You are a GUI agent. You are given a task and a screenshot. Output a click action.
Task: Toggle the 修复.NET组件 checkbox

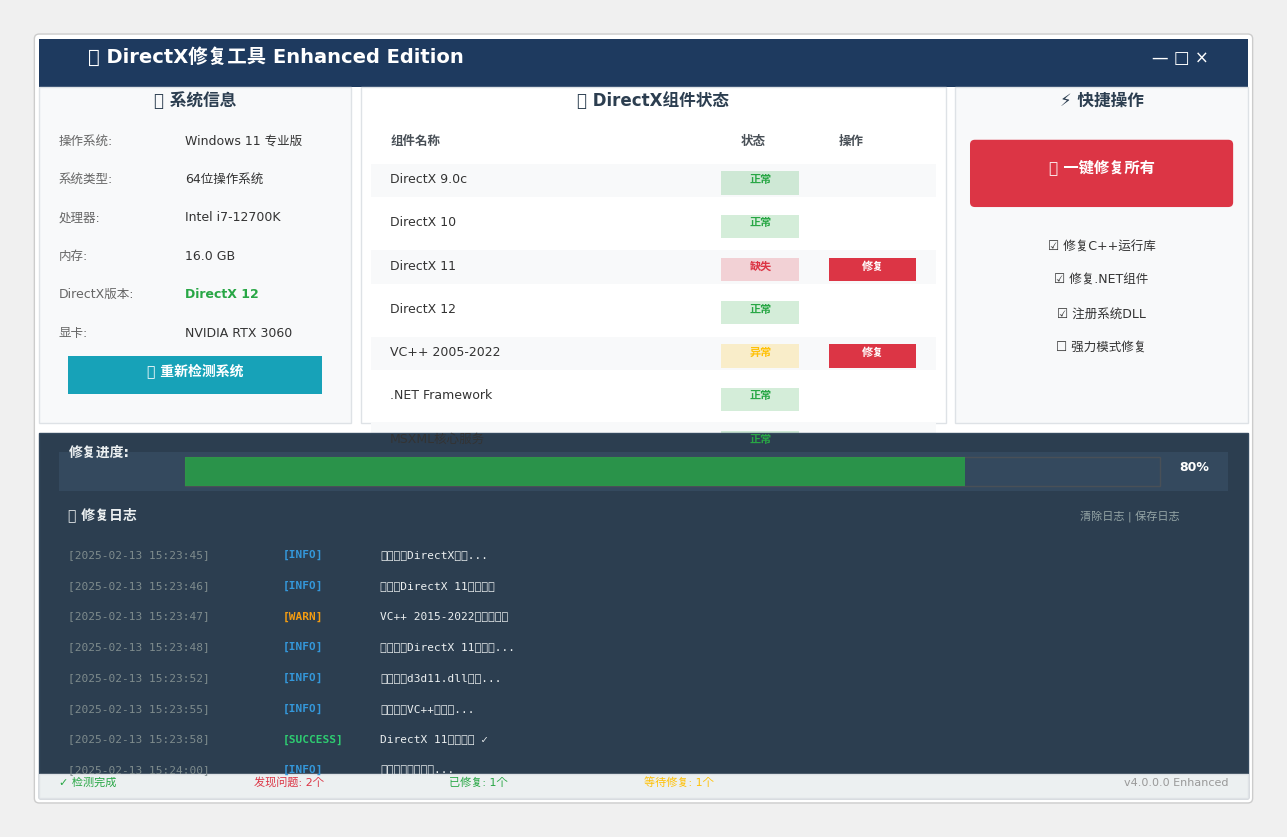pyautogui.click(x=1060, y=280)
